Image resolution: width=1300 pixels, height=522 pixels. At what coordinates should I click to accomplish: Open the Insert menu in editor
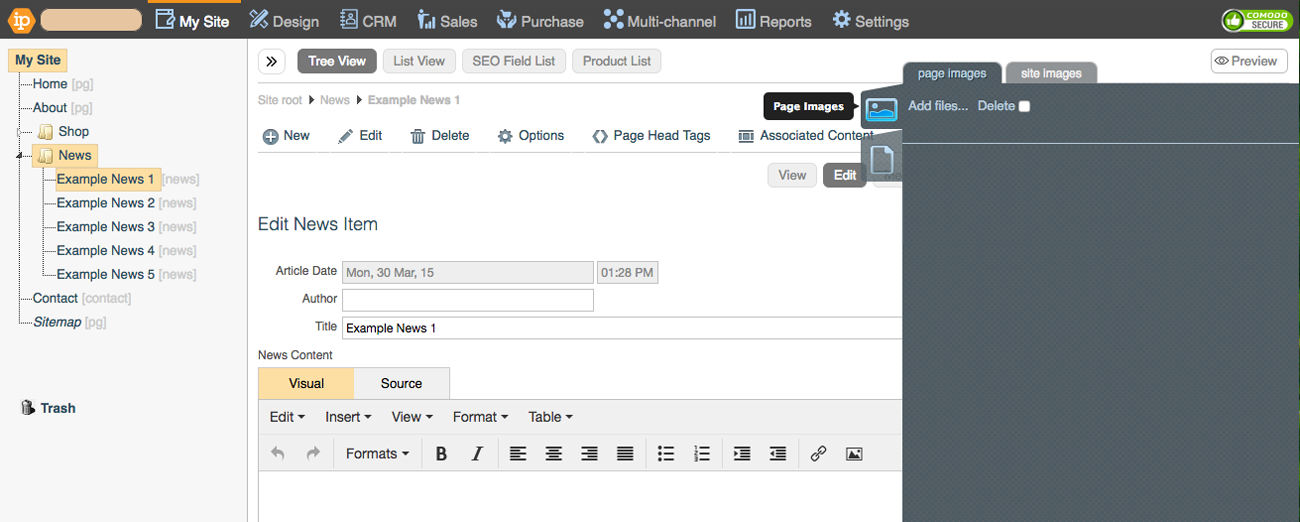coord(348,417)
